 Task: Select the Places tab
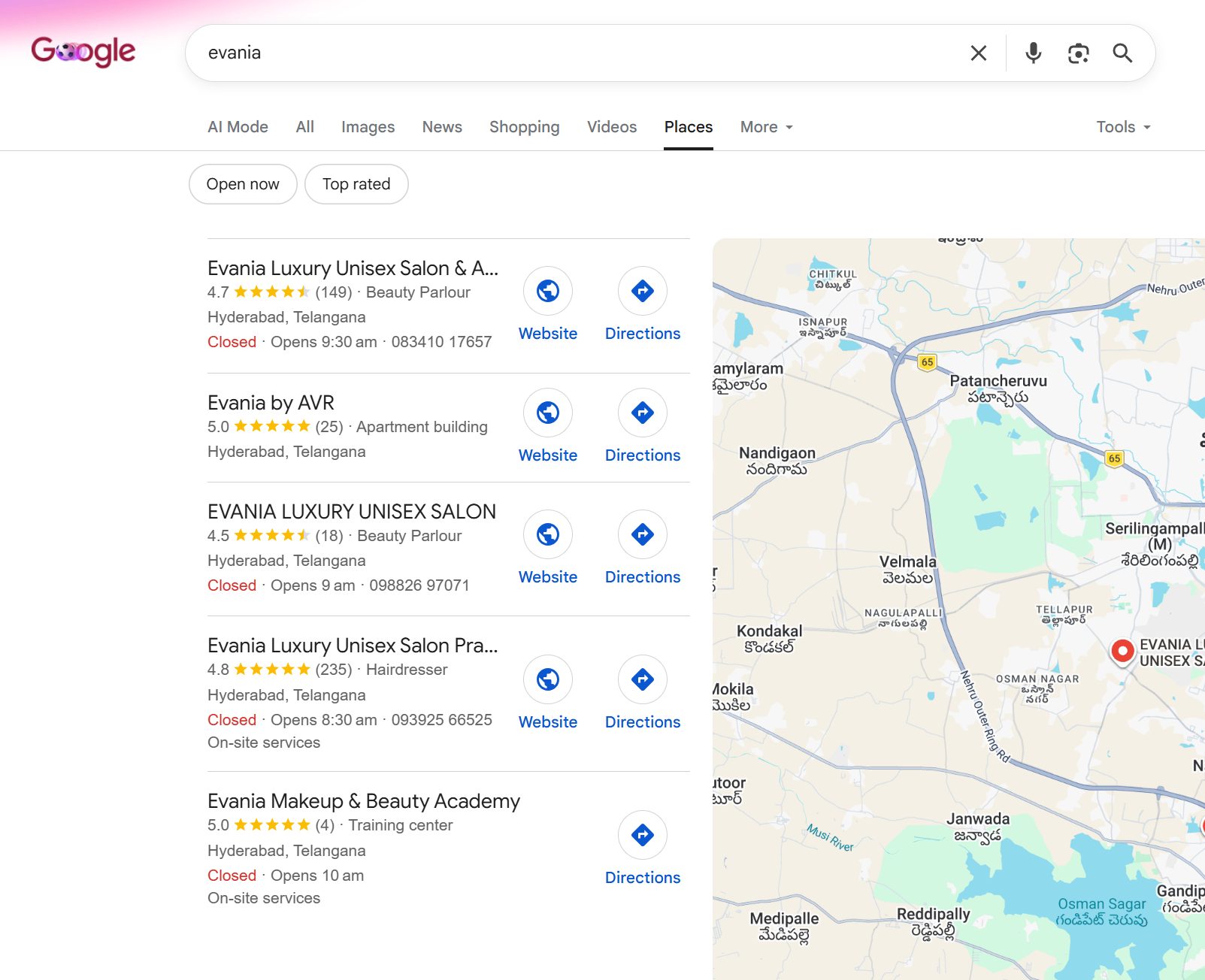(688, 127)
